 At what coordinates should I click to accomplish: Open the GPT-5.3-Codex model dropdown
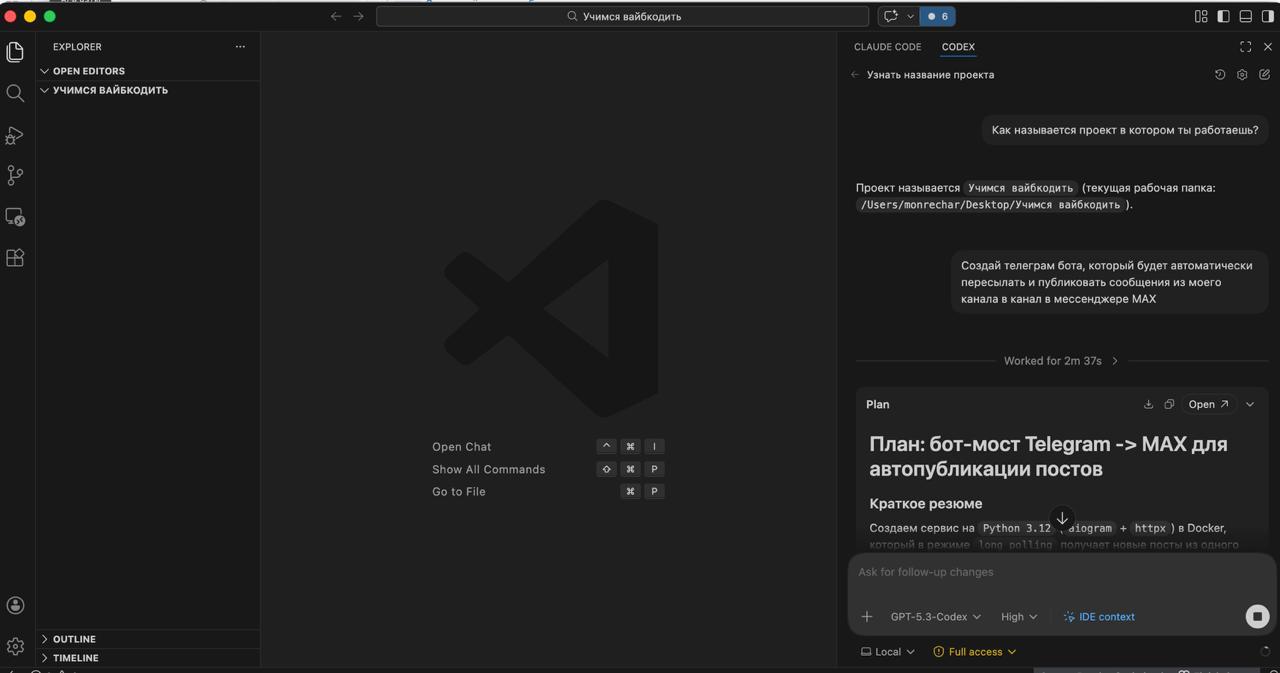(935, 617)
